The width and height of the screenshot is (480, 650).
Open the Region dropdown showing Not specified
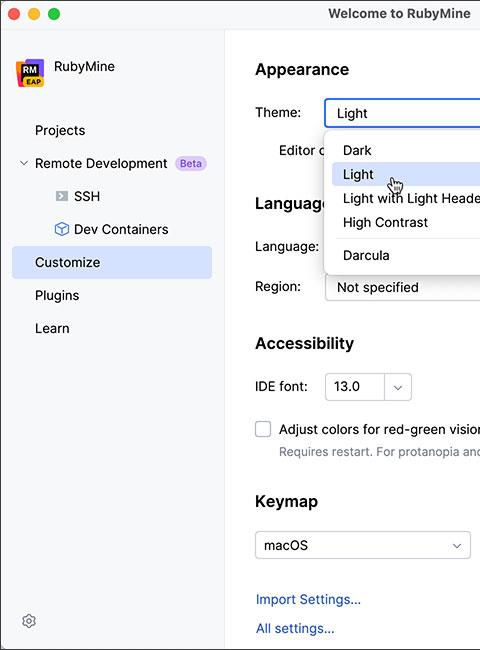click(402, 288)
